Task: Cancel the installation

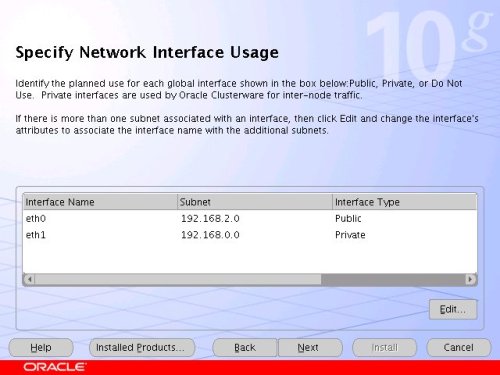Action: [x=459, y=347]
